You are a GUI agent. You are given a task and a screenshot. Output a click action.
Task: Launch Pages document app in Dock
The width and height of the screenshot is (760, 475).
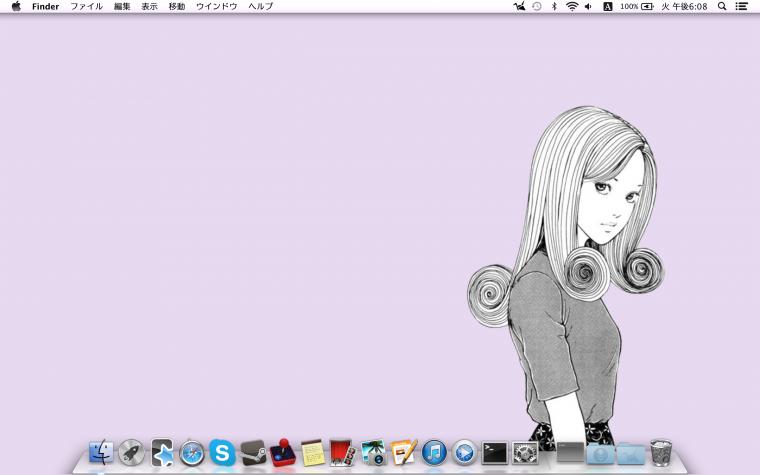click(403, 453)
